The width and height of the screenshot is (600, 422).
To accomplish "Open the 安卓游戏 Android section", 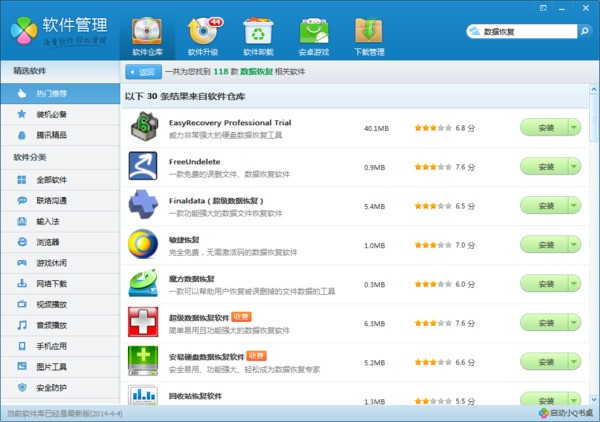I will point(315,35).
